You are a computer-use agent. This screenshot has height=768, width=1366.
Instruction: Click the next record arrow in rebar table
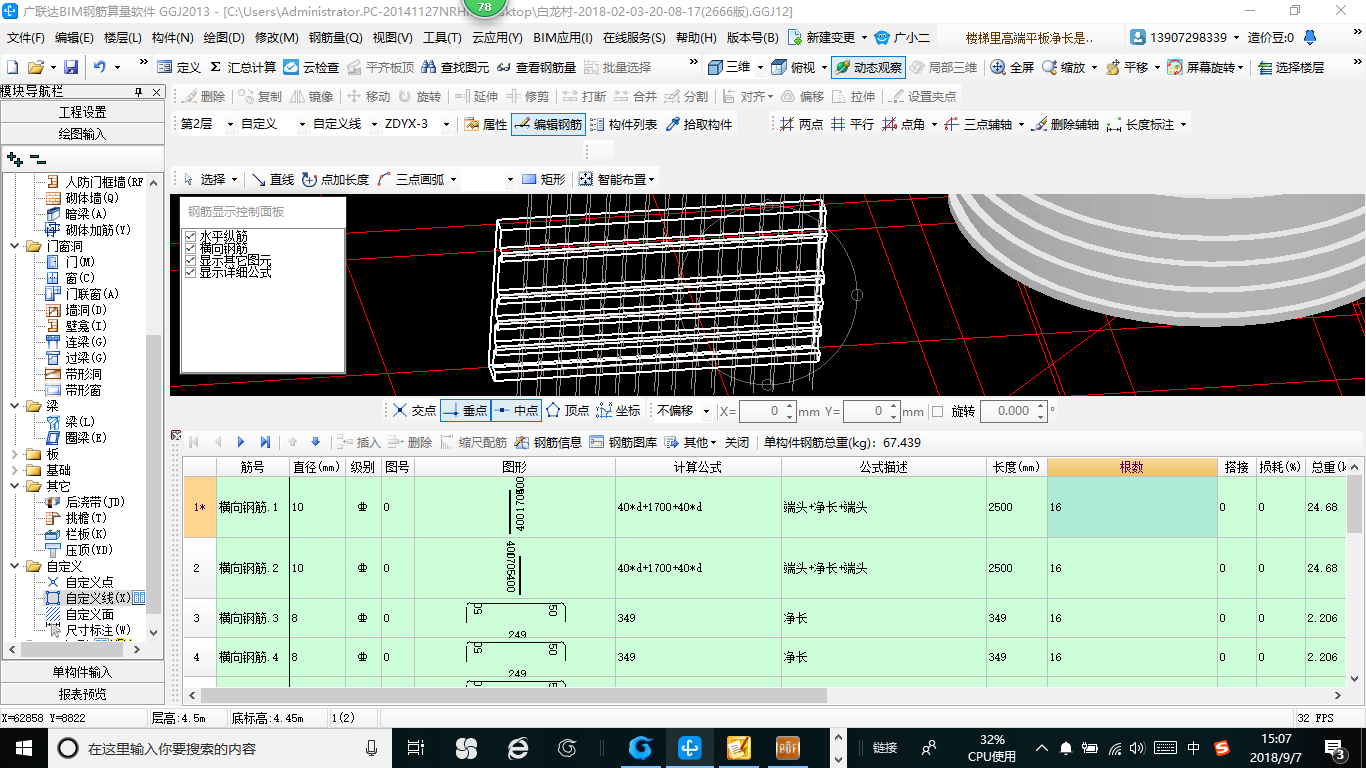[241, 442]
